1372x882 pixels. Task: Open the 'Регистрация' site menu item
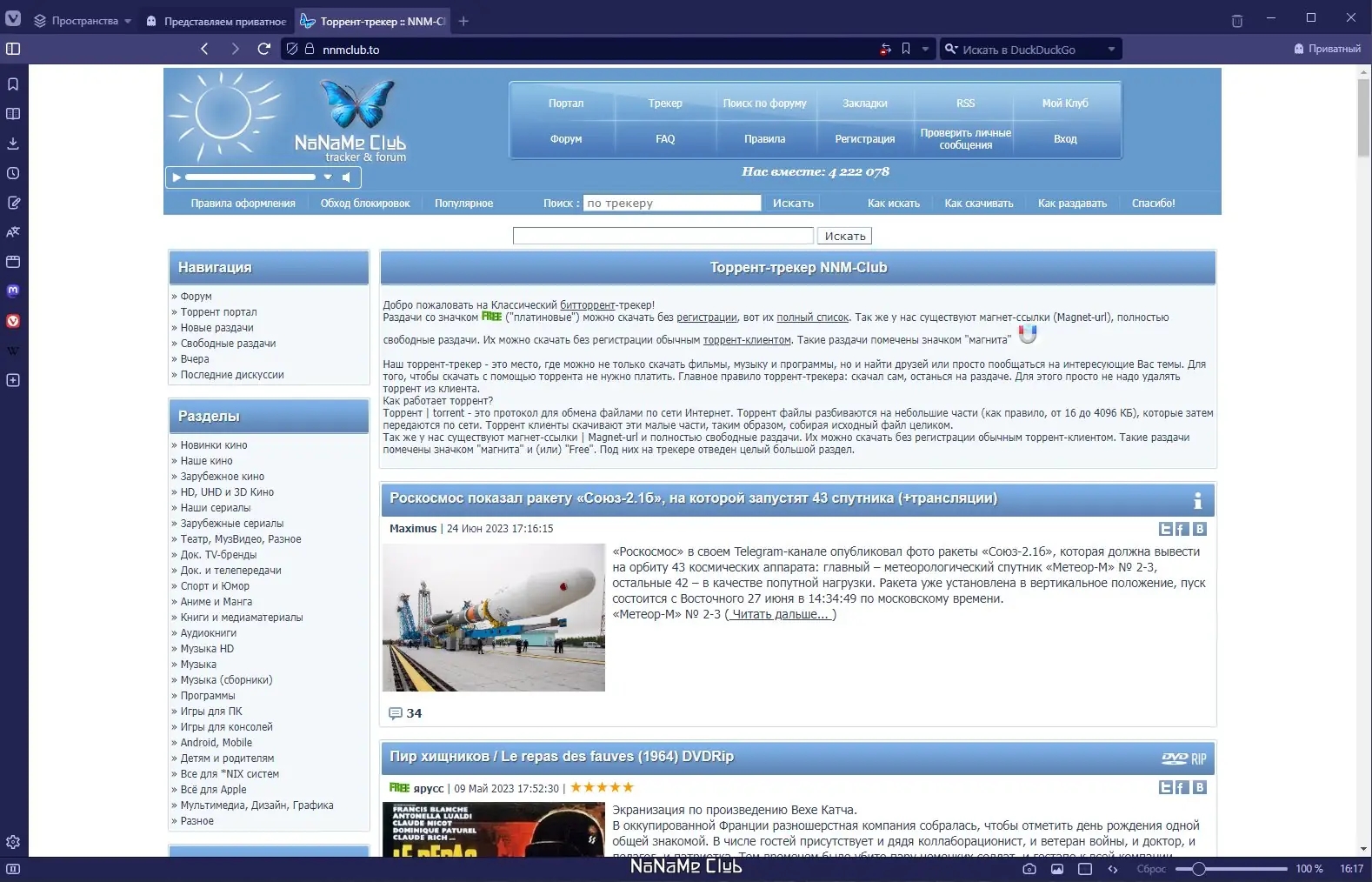click(865, 139)
